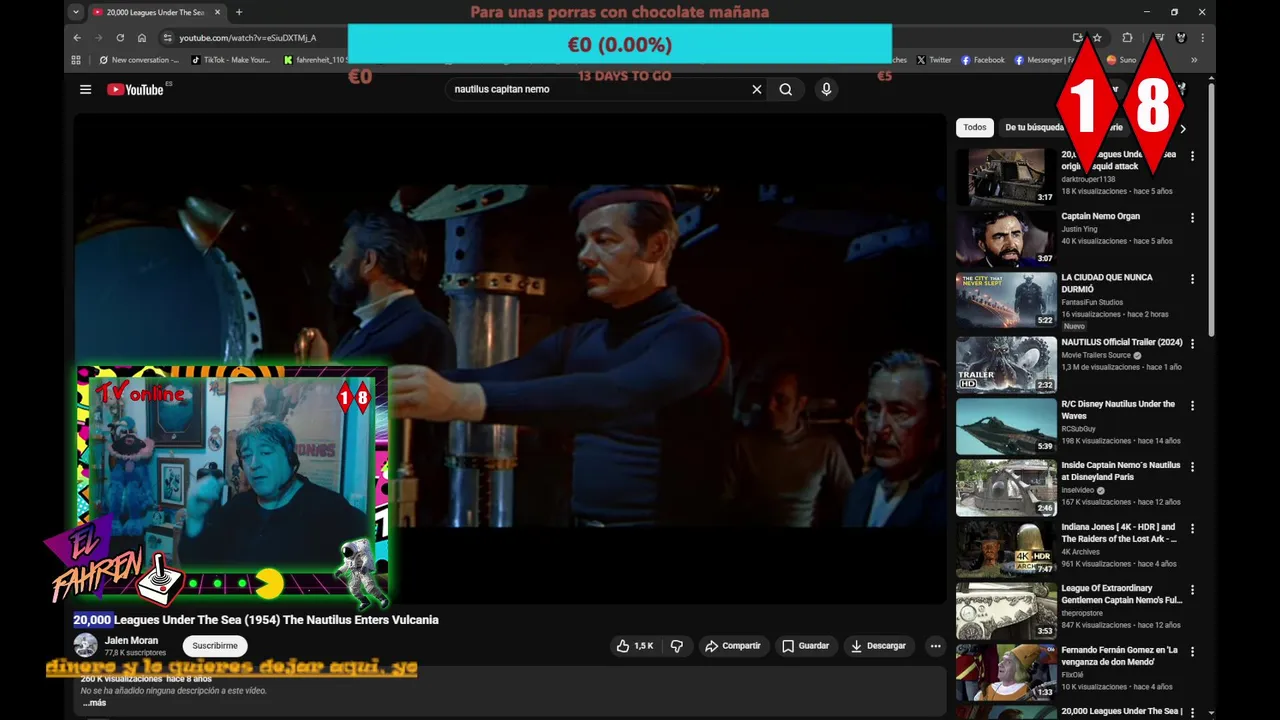
Task: Download the video with Descargar button
Action: (878, 646)
